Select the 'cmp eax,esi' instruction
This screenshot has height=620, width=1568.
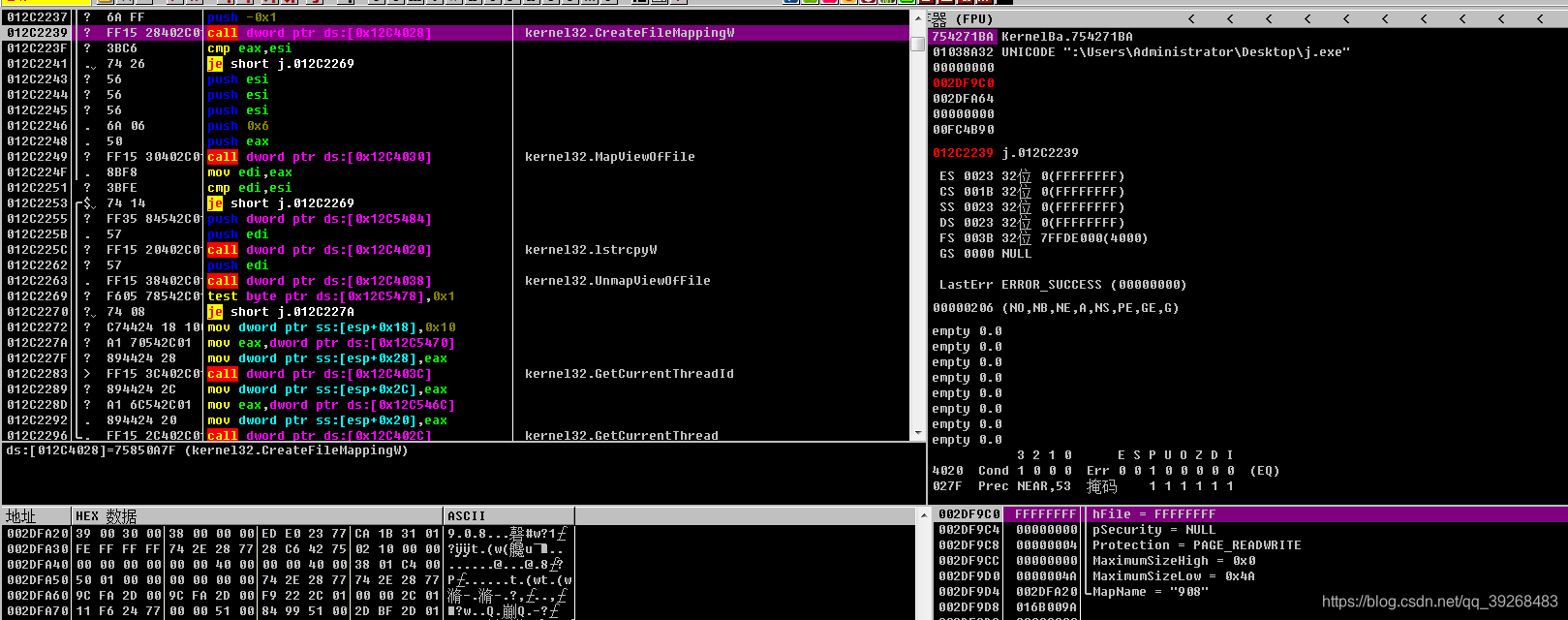[x=250, y=48]
